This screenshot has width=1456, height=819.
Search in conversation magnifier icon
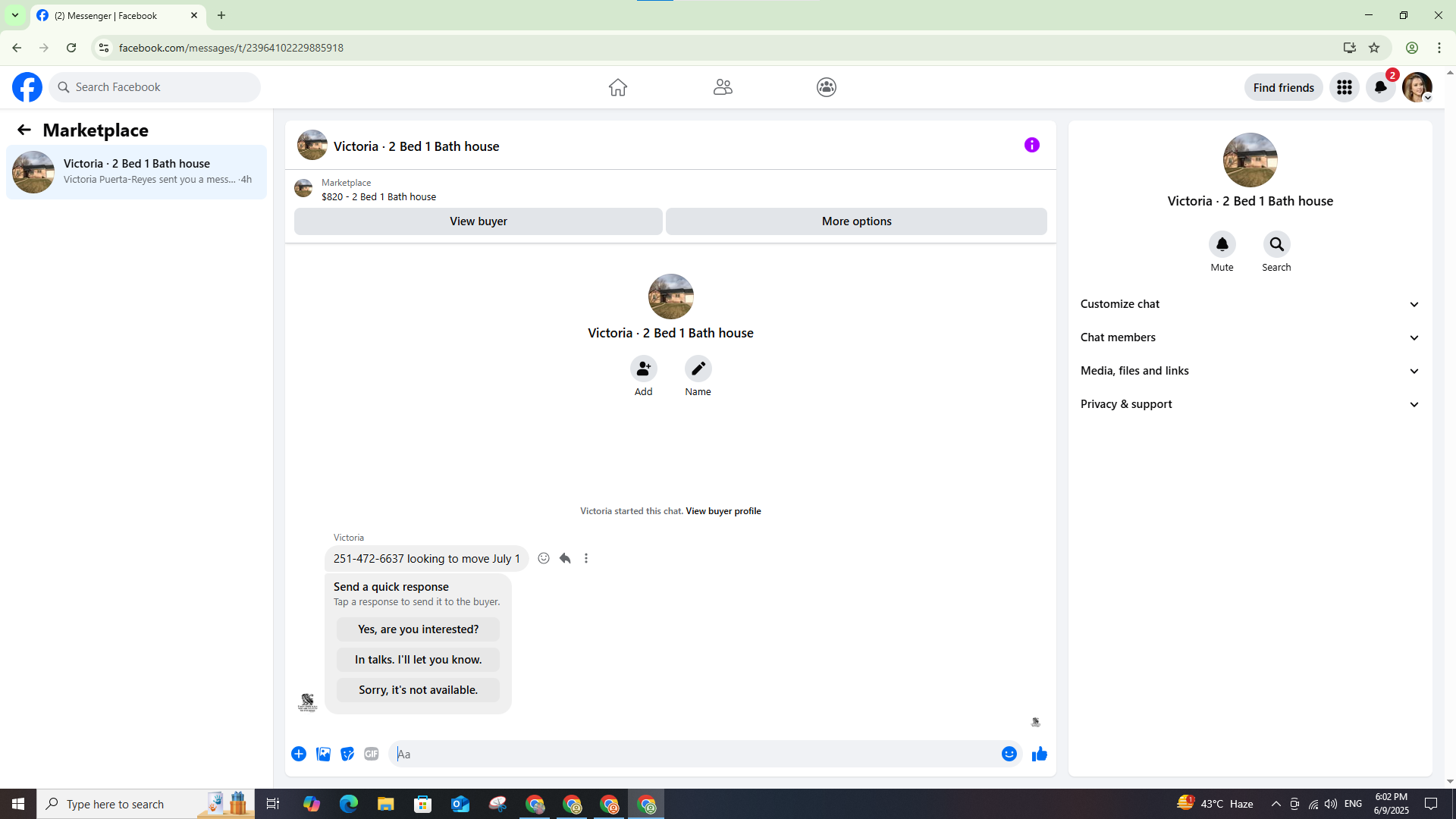coord(1277,244)
